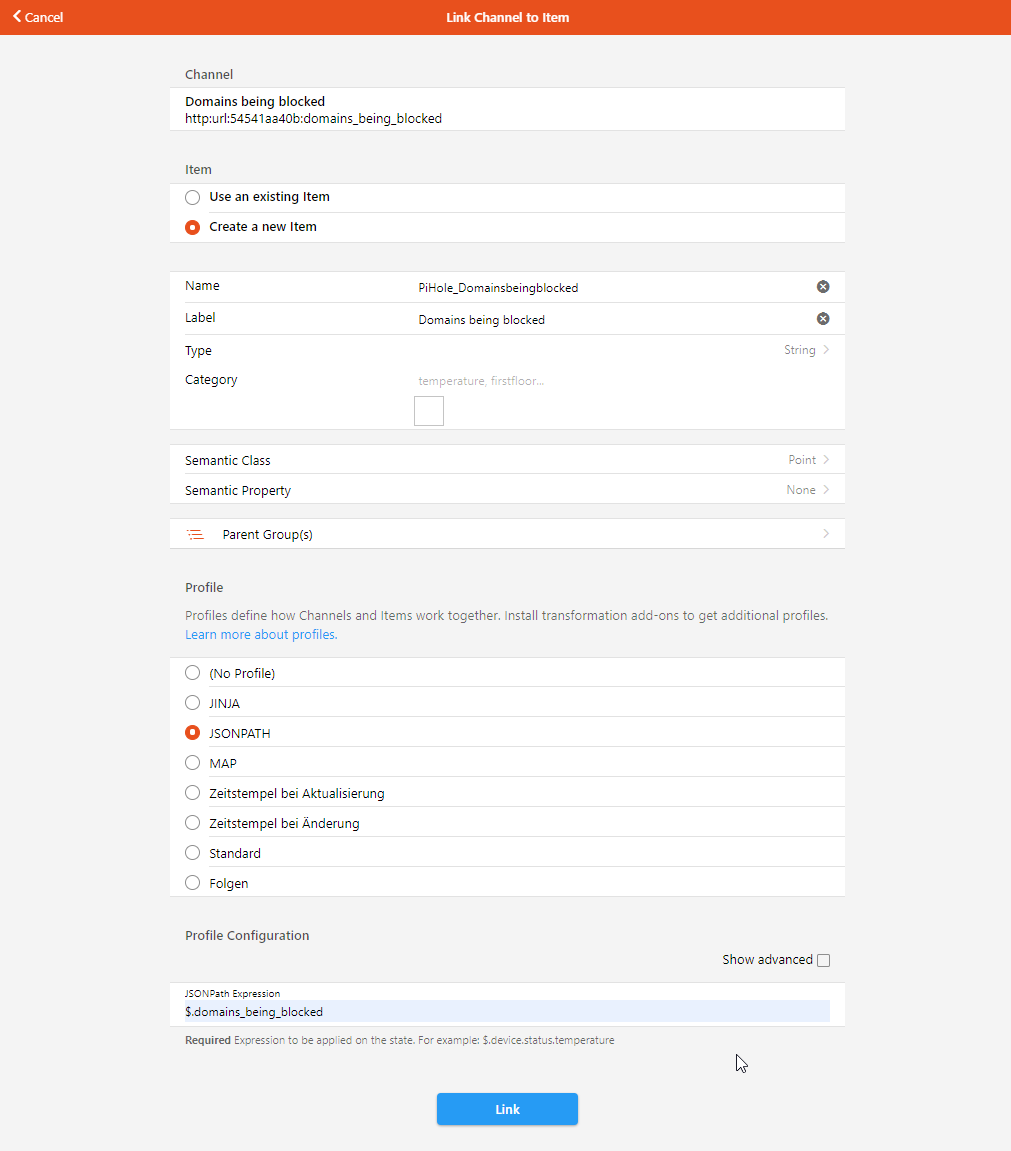Click the back arrow next to Cancel
The width and height of the screenshot is (1011, 1151).
pos(17,17)
